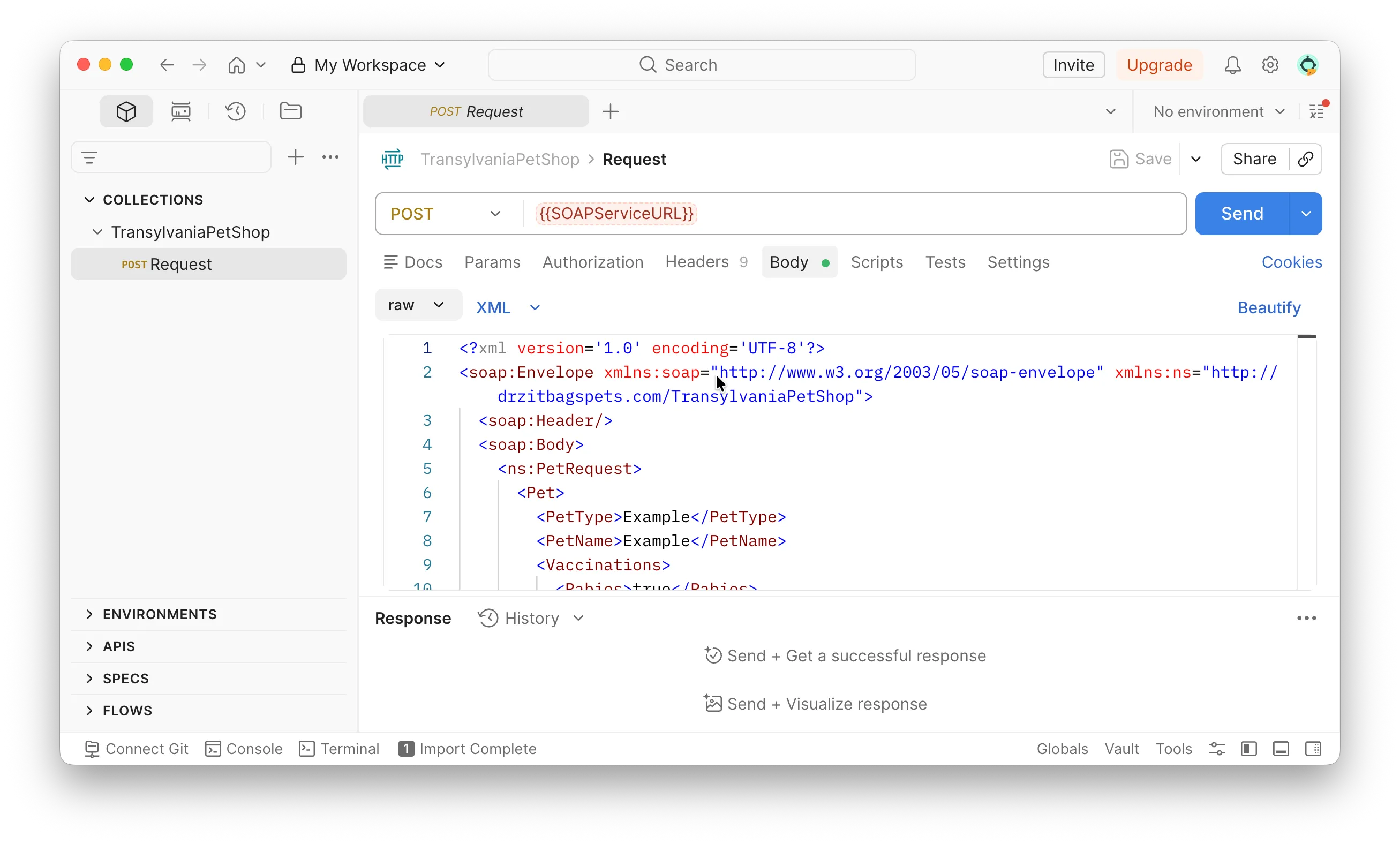Toggle the right sidebar panel icon

(1313, 749)
